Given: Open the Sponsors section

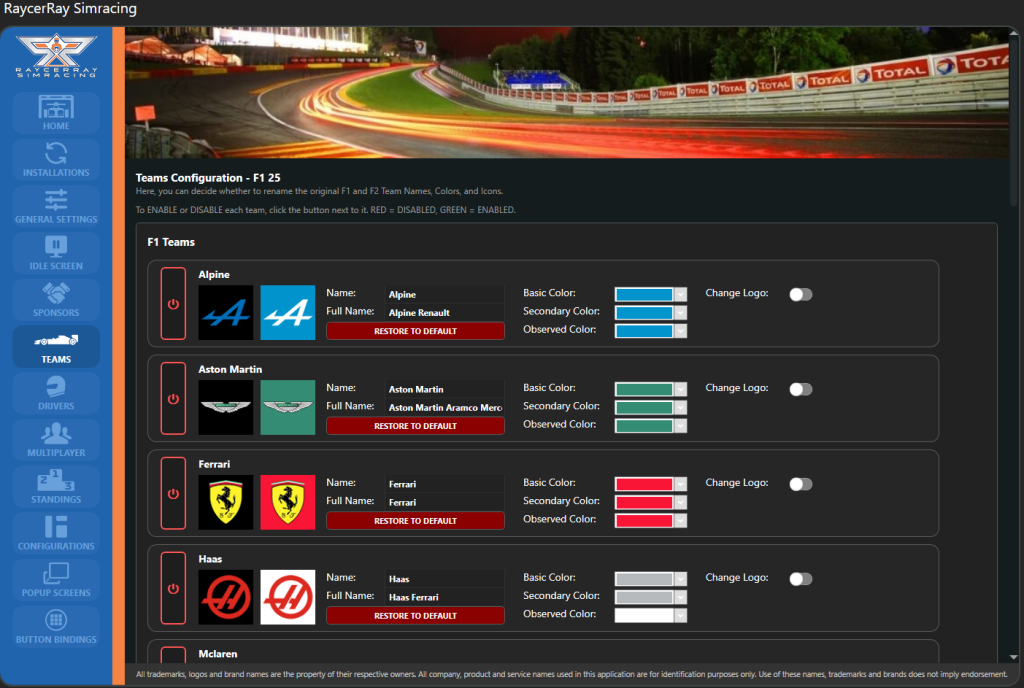Looking at the screenshot, I should pyautogui.click(x=56, y=300).
